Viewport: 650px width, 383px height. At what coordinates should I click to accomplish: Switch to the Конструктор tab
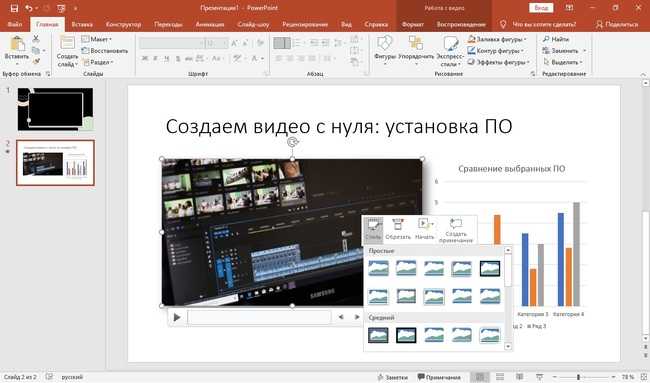124,24
